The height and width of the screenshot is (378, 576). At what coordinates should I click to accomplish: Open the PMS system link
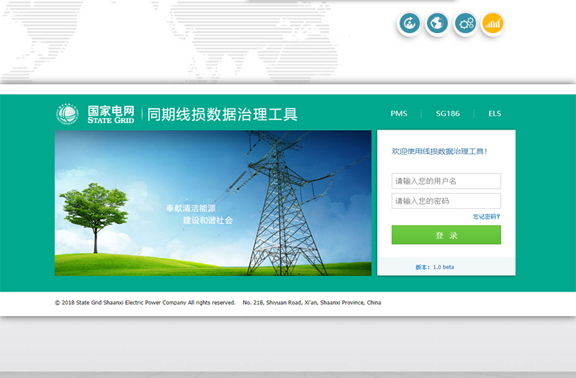click(x=399, y=114)
